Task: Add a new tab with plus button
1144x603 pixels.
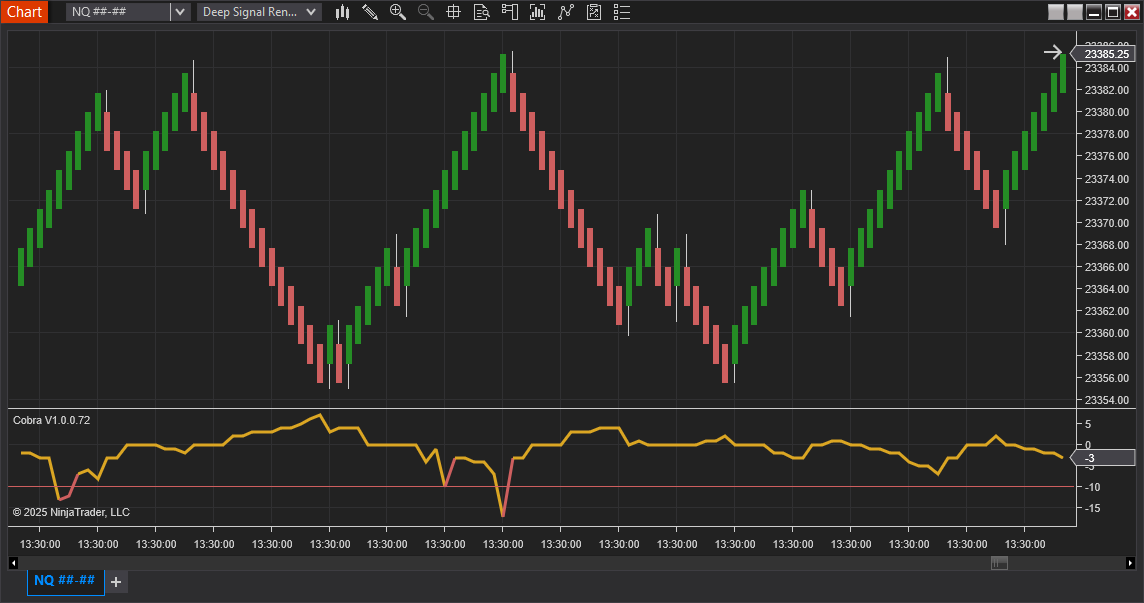Action: click(x=116, y=582)
